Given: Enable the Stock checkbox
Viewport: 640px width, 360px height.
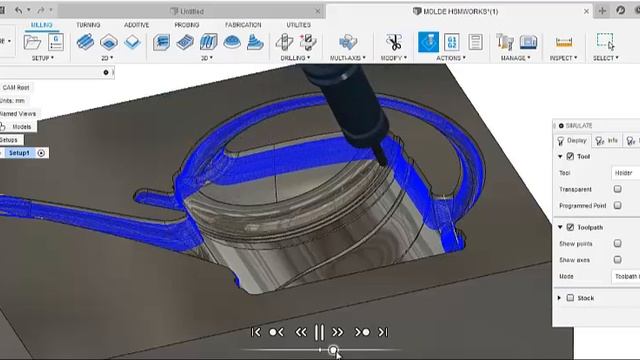Looking at the screenshot, I should point(570,298).
